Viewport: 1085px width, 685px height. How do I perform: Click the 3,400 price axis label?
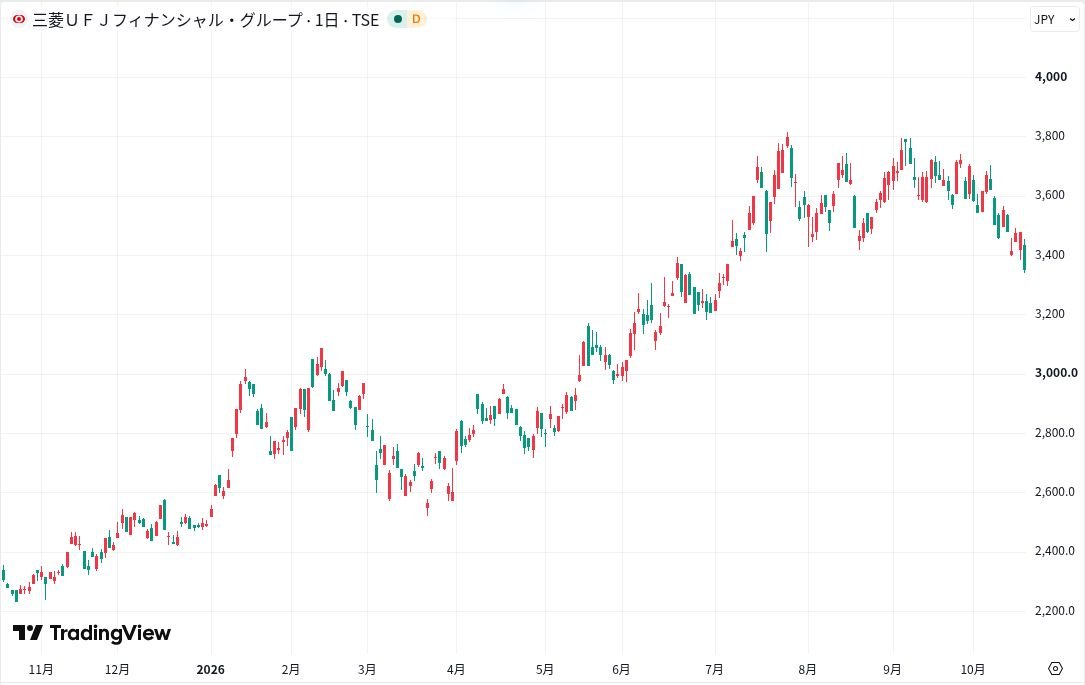pyautogui.click(x=1049, y=255)
